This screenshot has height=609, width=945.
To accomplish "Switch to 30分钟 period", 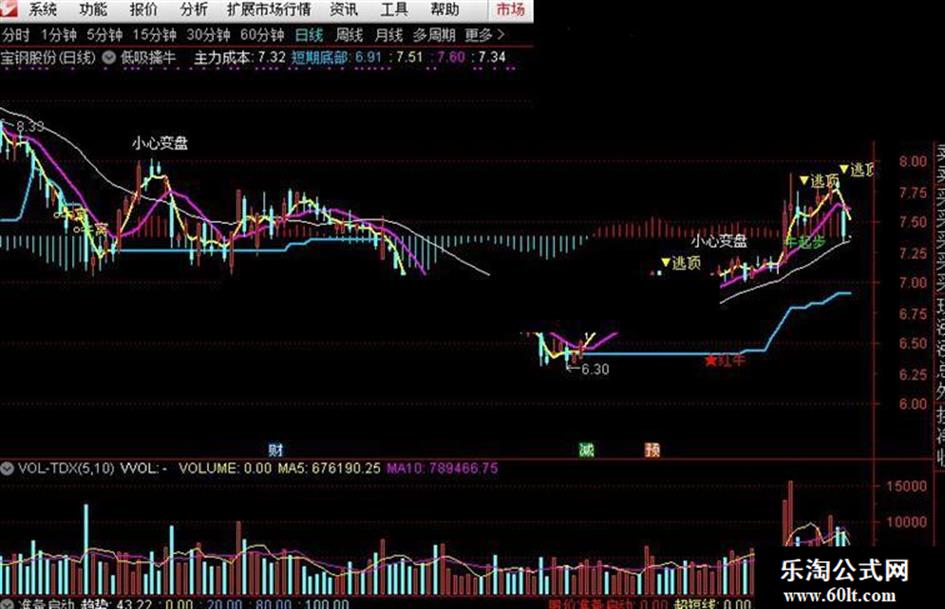I will [208, 35].
